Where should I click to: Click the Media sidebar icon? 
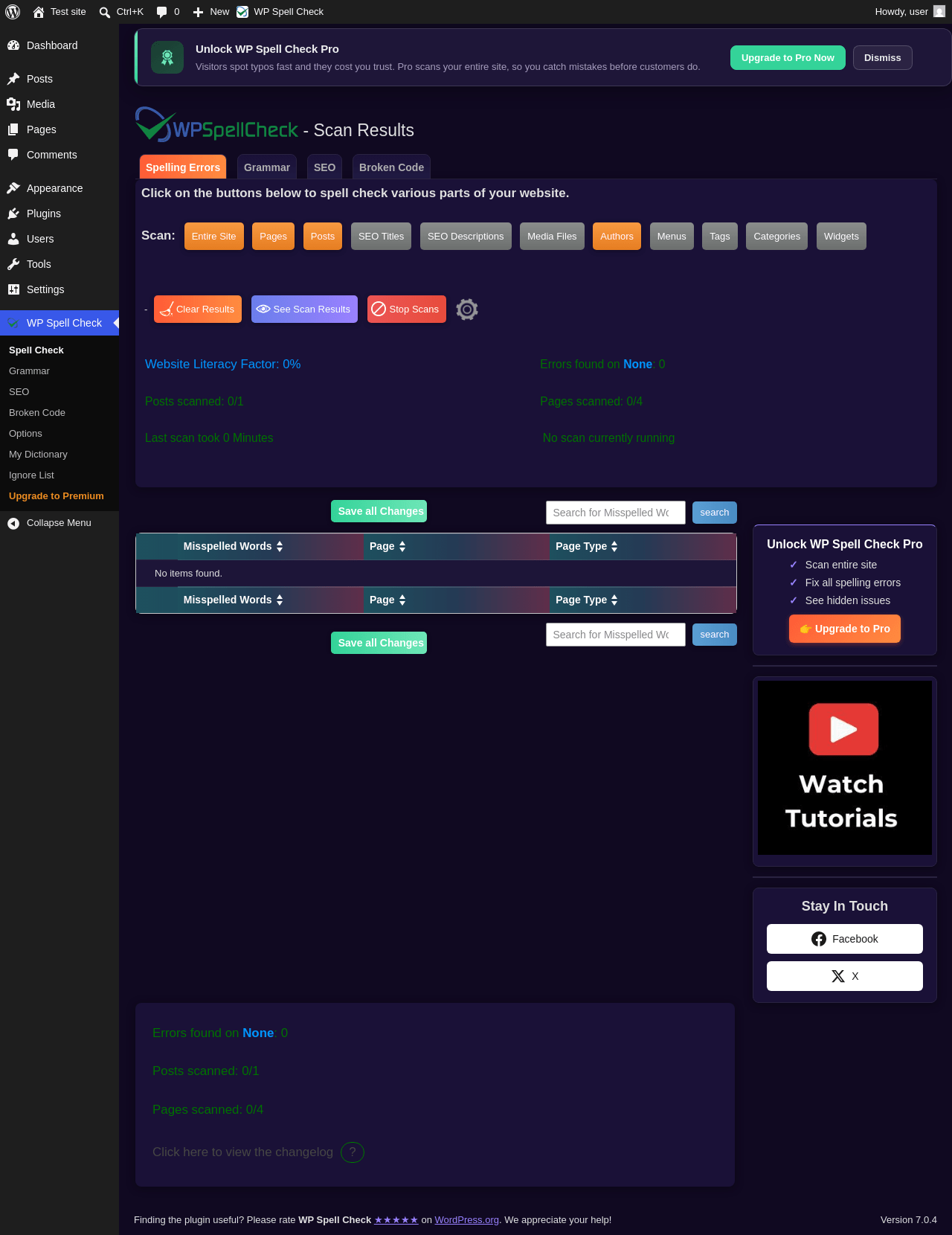tap(13, 104)
